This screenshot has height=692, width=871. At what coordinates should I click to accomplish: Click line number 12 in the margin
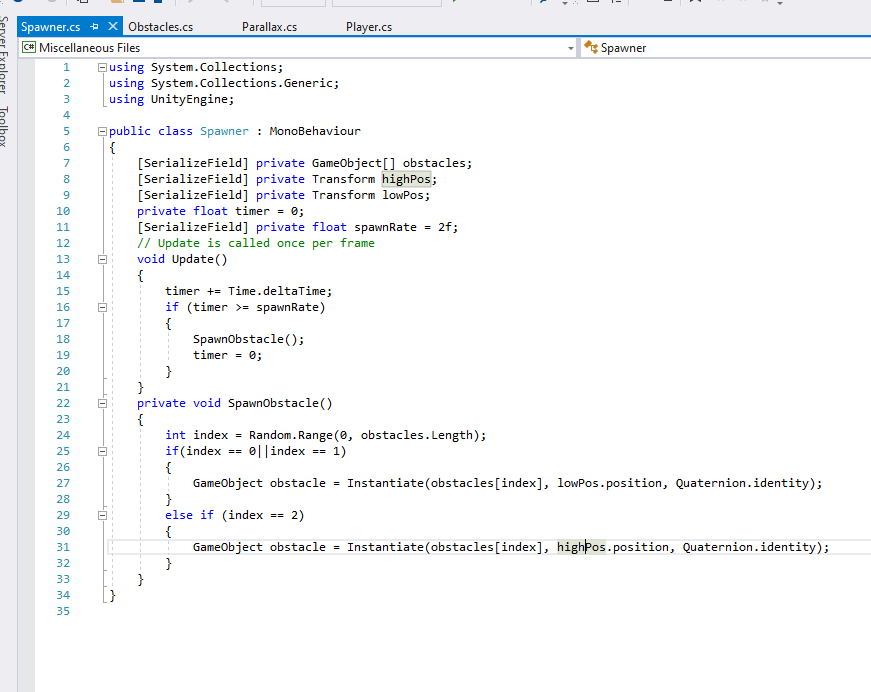tap(64, 243)
